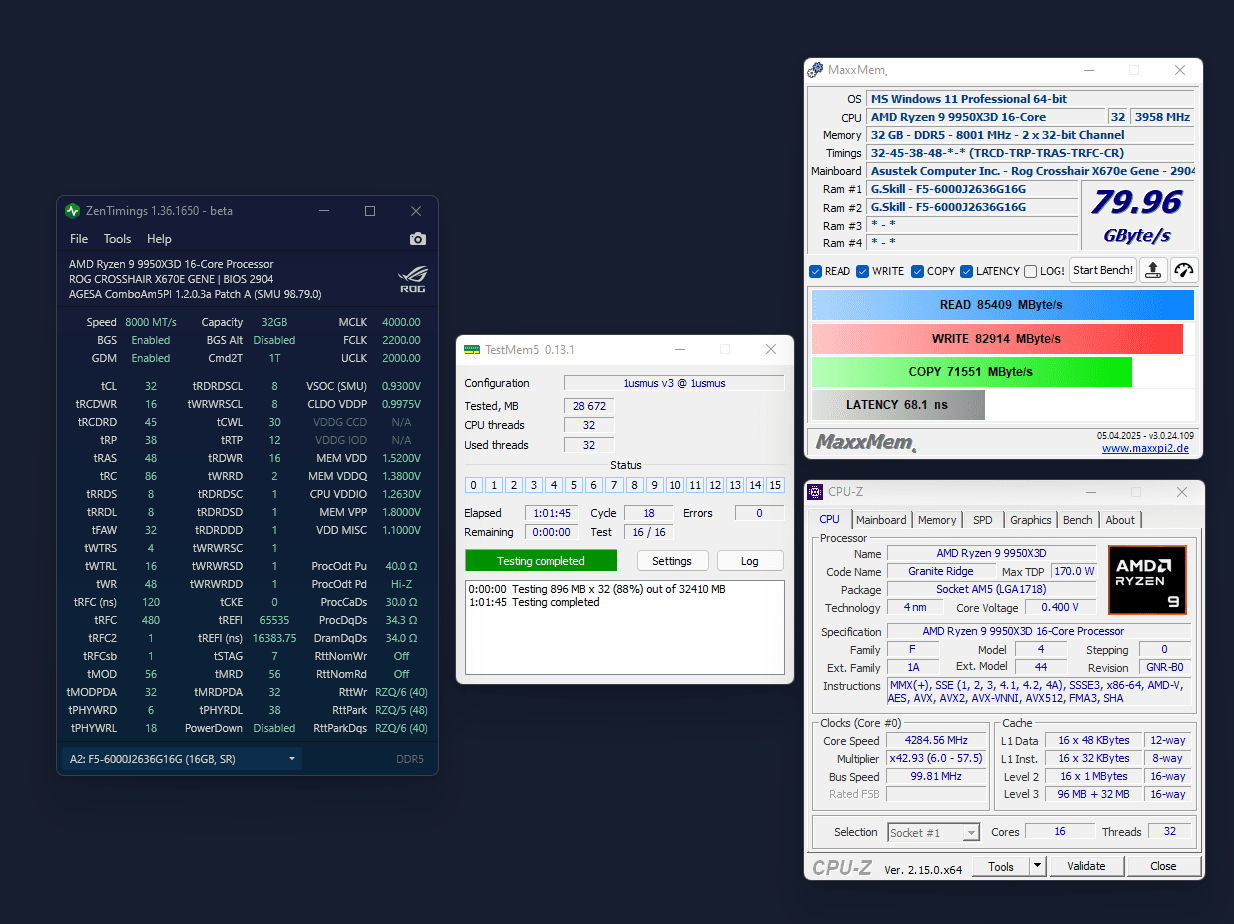Click the green Testing completed progress bar
Image resolution: width=1234 pixels, height=924 pixels.
(x=541, y=561)
